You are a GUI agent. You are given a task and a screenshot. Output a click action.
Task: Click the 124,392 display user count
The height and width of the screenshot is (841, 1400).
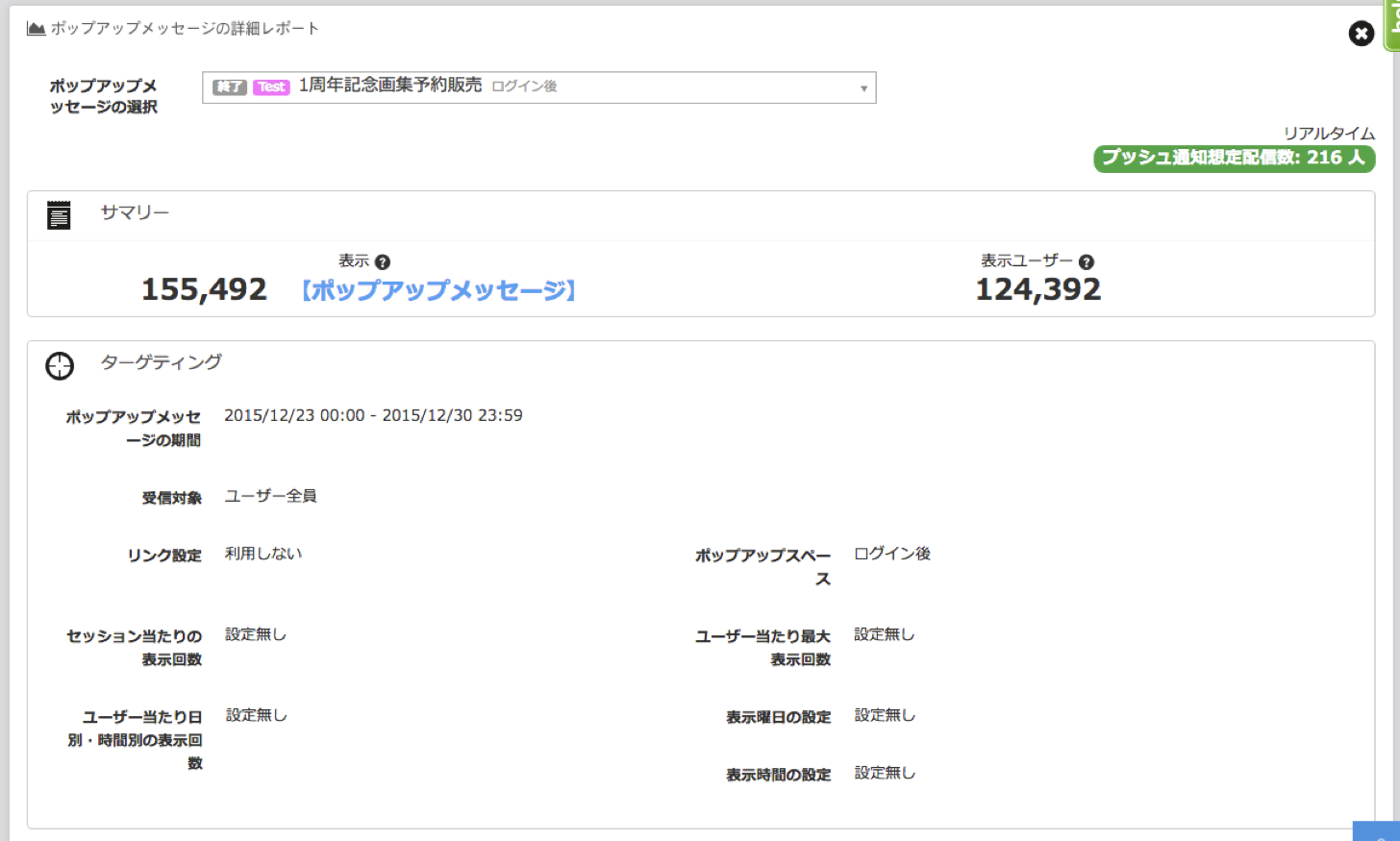pos(1038,289)
